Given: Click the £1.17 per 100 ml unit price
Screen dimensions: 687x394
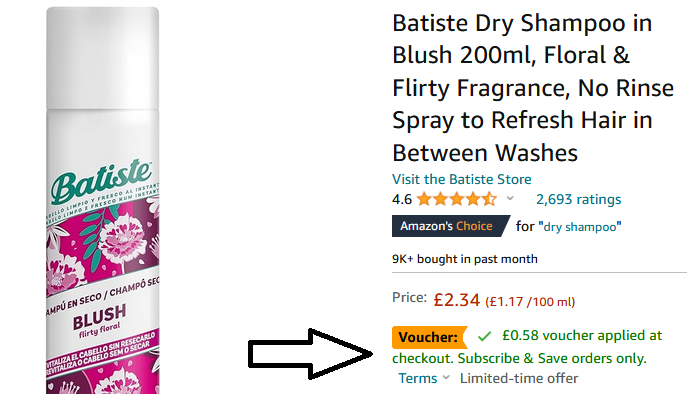Looking at the screenshot, I should pyautogui.click(x=530, y=302).
